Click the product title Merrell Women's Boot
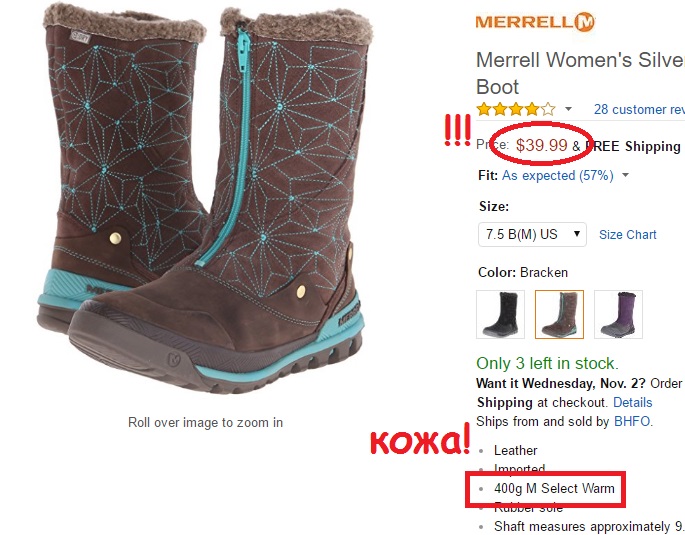Viewport: 685px width, 535px height. 580,73
